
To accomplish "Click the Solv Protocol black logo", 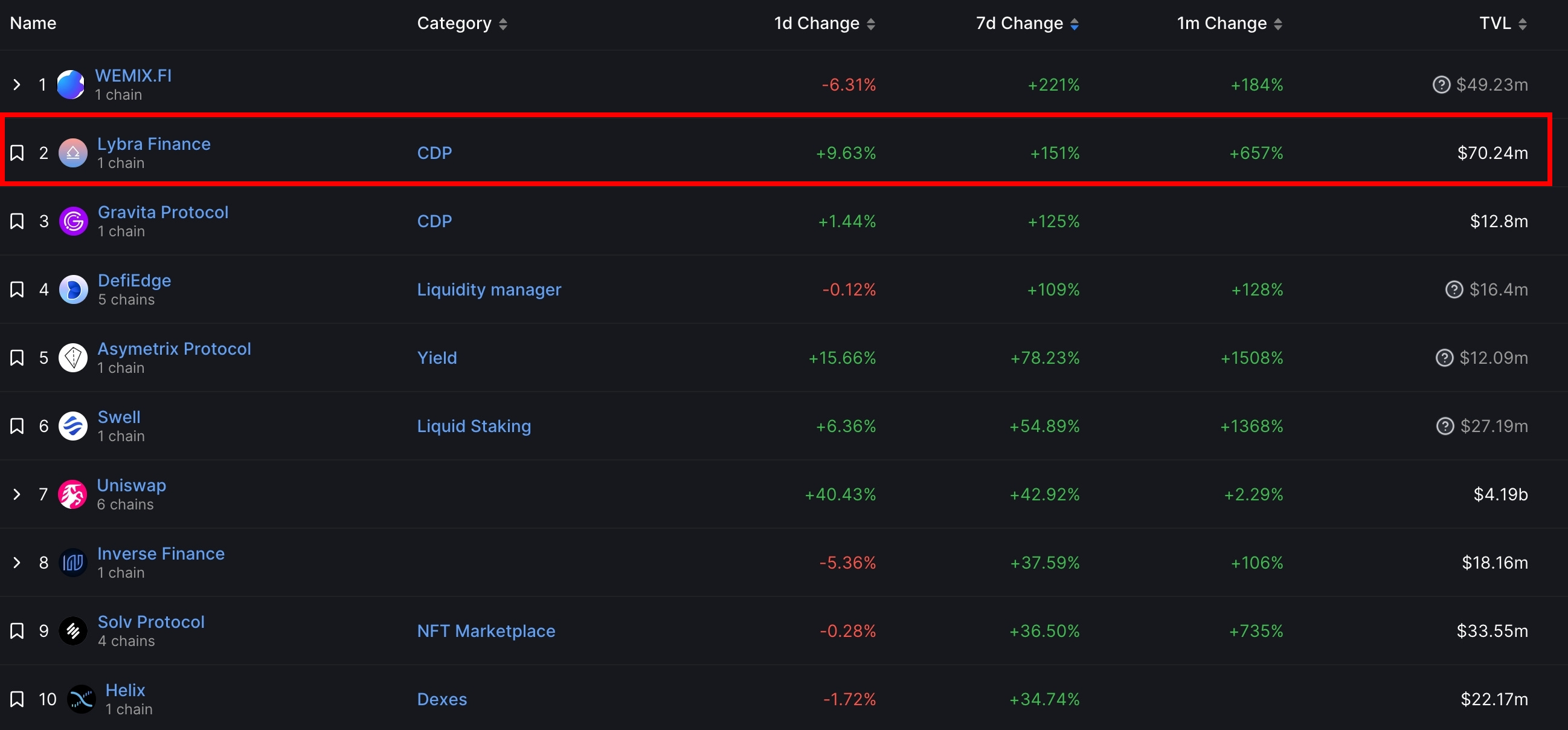I will pyautogui.click(x=73, y=631).
